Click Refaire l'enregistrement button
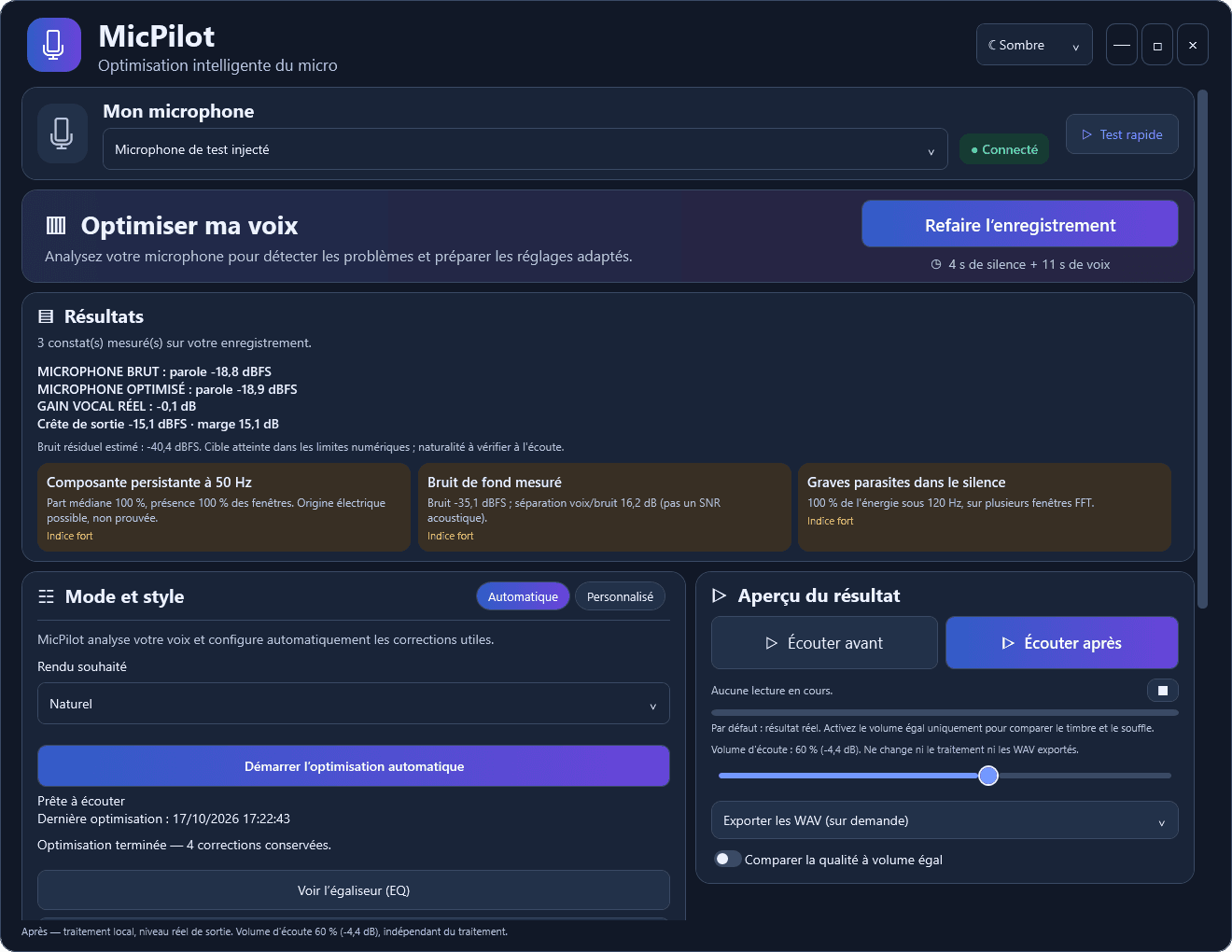1232x952 pixels. [x=1020, y=224]
